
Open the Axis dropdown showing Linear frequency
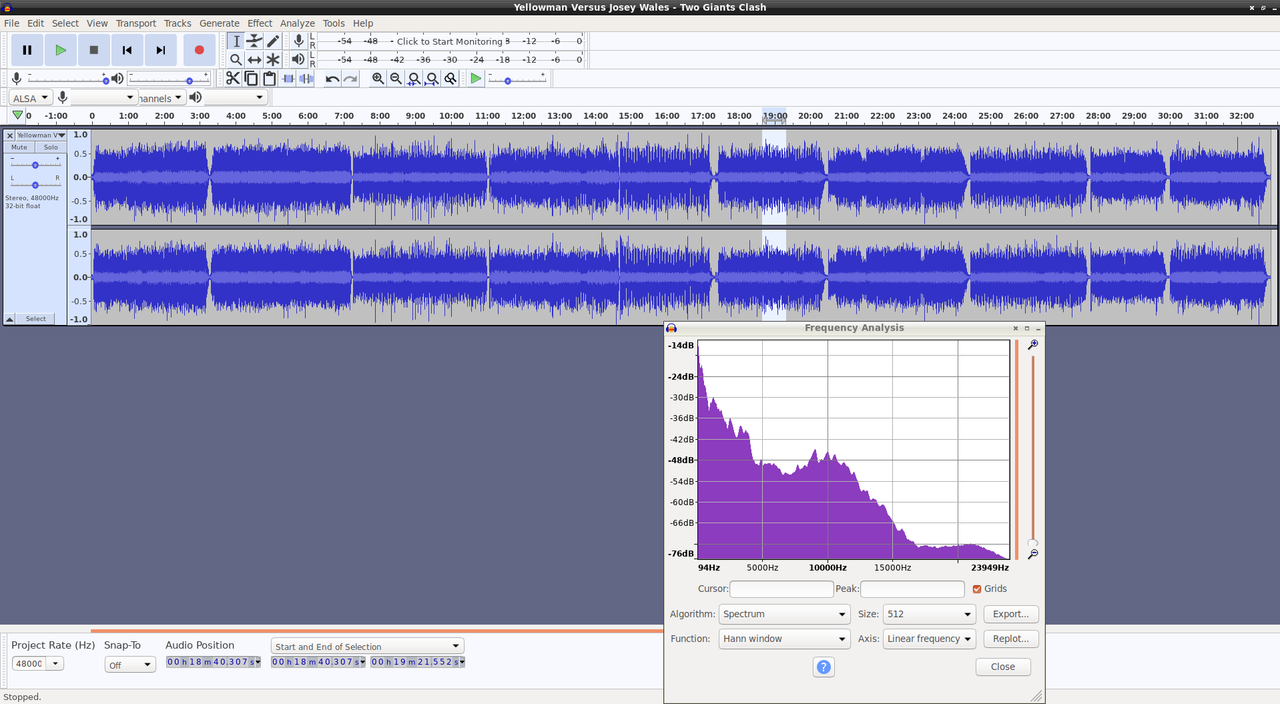tap(929, 638)
